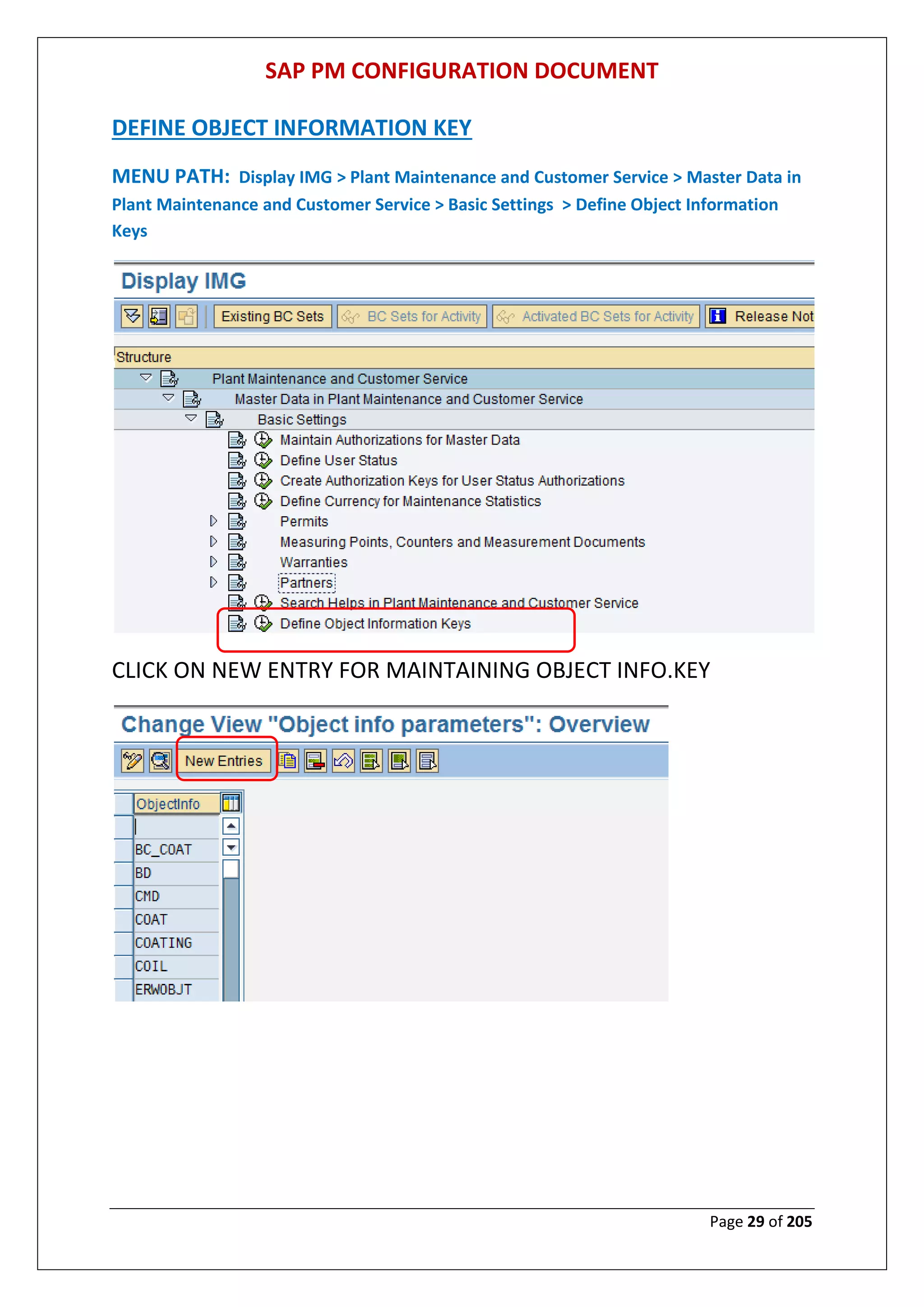This screenshot has height=1307, width=924.
Task: Open the documentation icon for Warranties
Action: 237,562
